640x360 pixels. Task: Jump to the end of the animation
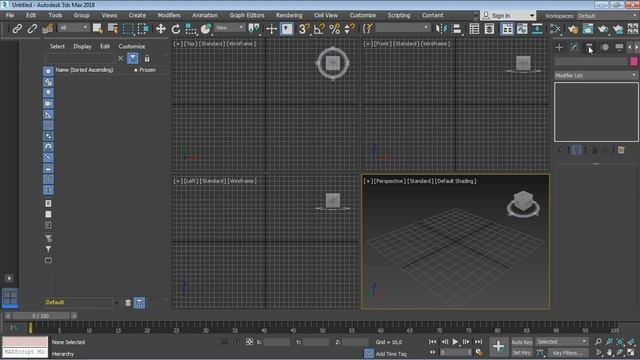[x=478, y=342]
